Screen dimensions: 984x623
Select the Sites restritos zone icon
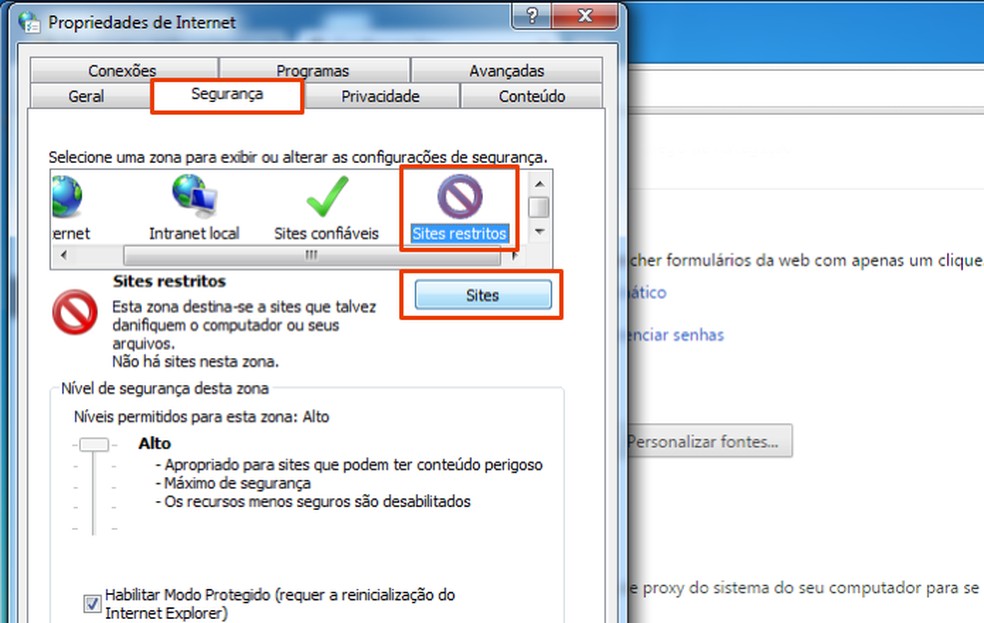(x=459, y=197)
